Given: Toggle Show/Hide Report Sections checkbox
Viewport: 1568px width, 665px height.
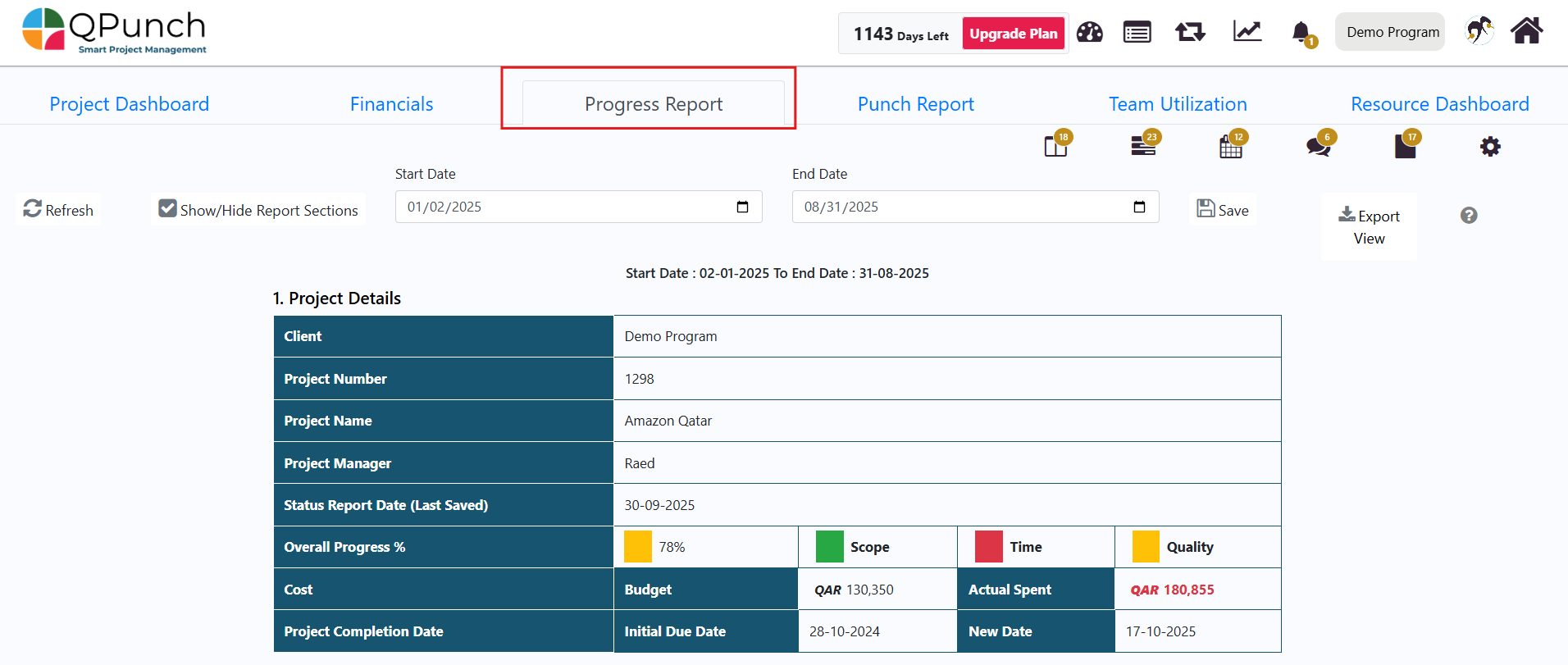Looking at the screenshot, I should pos(168,209).
